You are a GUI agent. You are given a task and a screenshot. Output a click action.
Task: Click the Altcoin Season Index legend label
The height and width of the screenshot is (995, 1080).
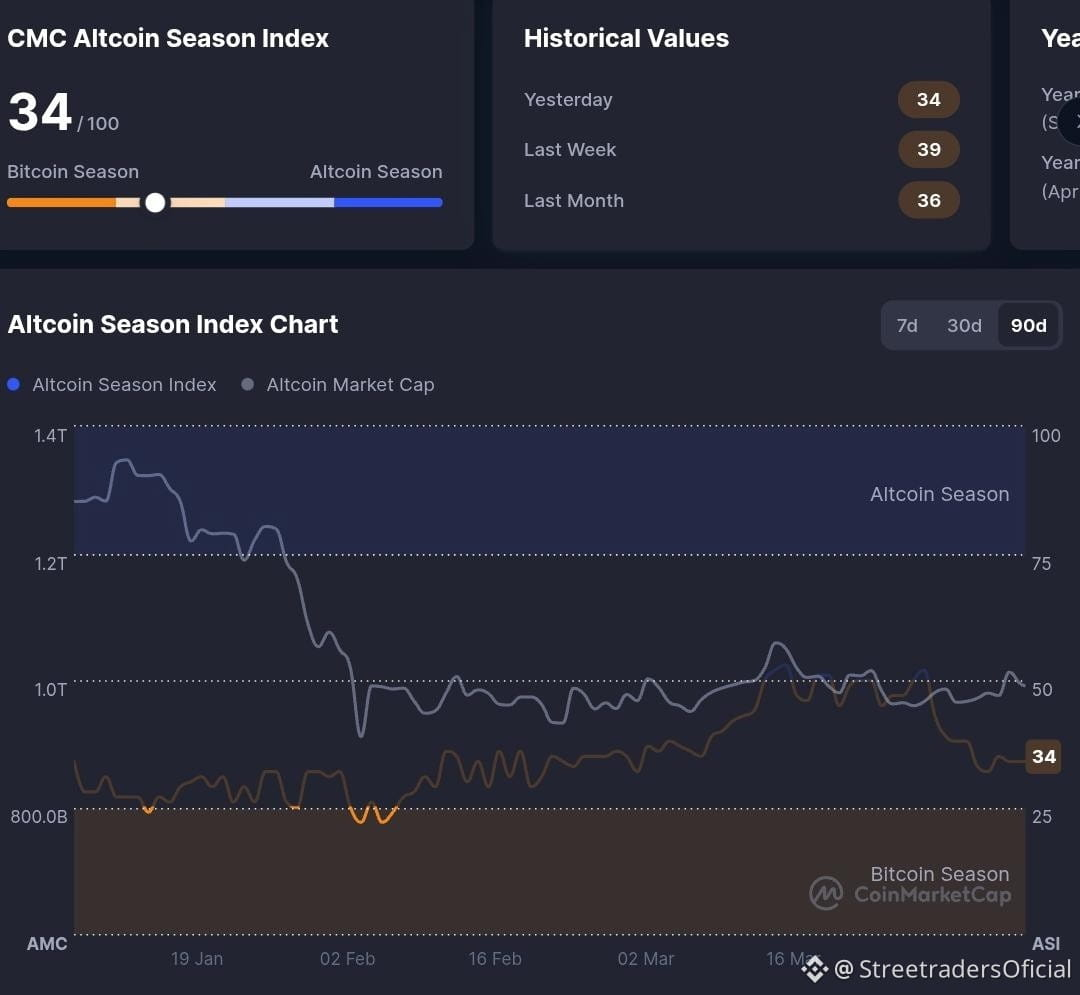coord(124,384)
